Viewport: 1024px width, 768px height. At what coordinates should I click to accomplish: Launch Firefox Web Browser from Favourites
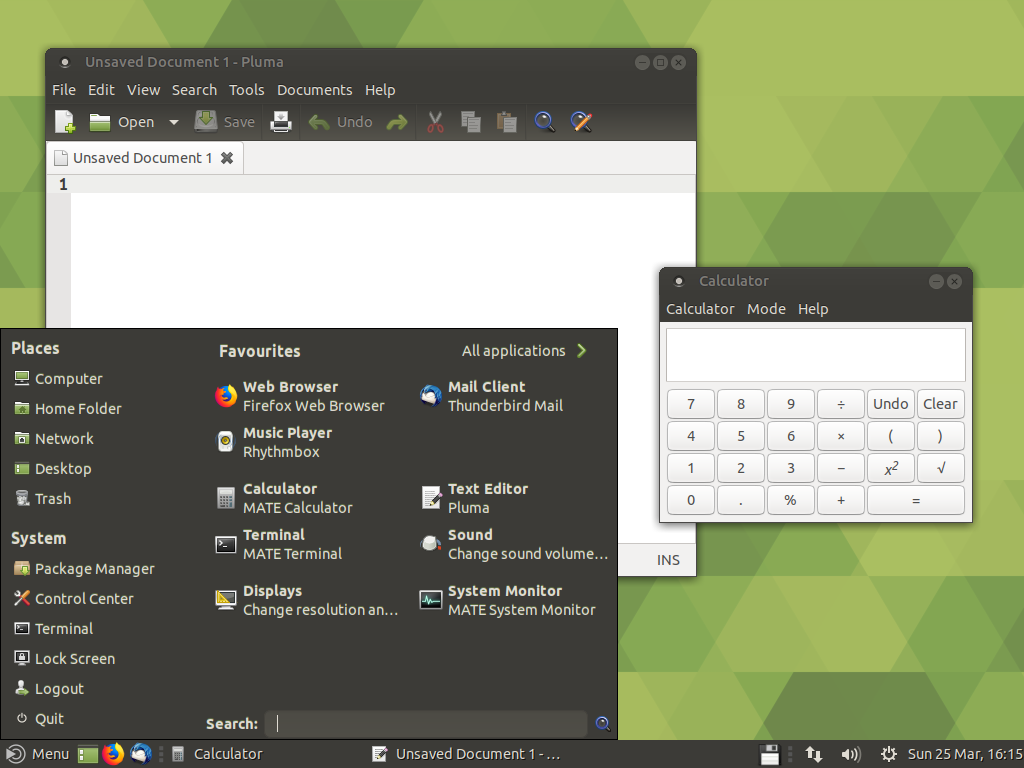pos(300,396)
